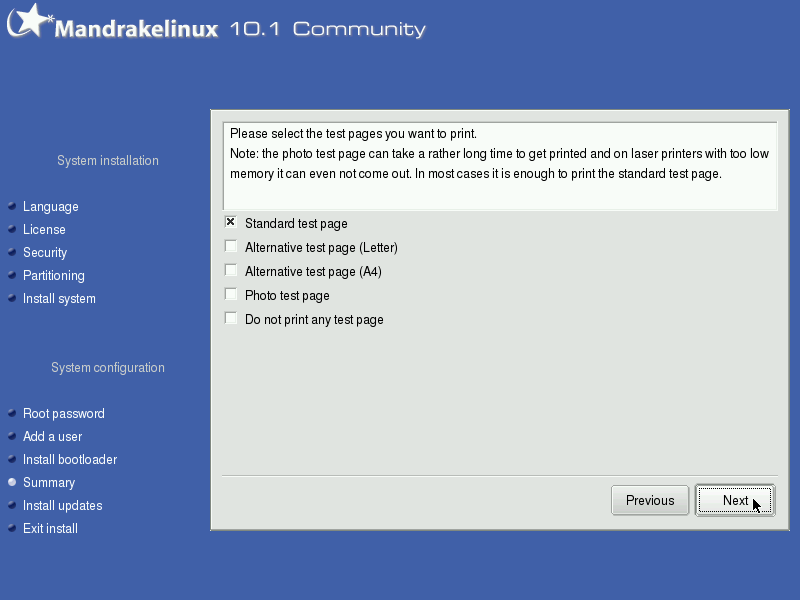Click the 'Standard test page' label text
Viewport: 800px width, 600px height.
pyautogui.click(x=296, y=223)
